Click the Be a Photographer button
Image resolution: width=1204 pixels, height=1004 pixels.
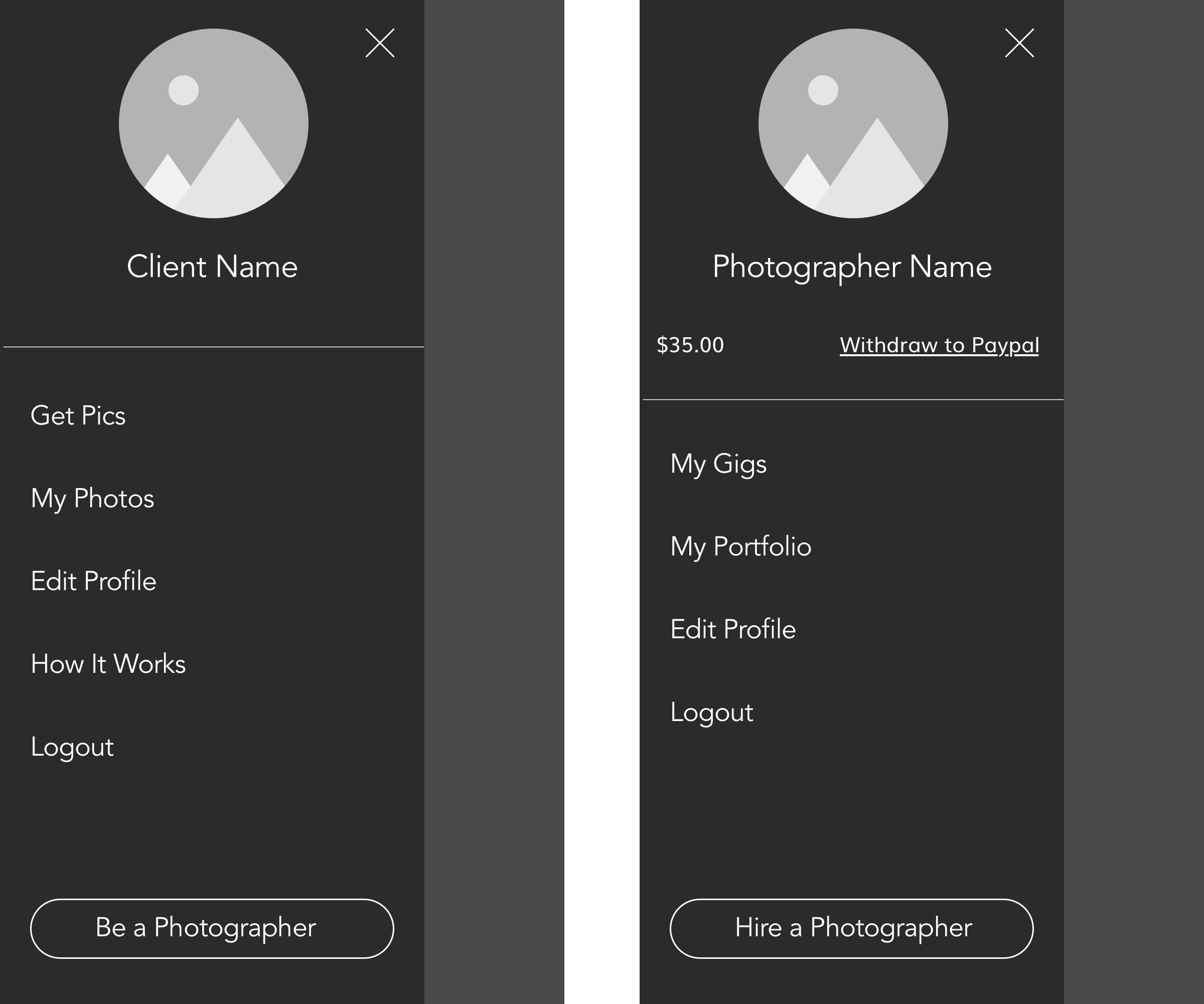tap(212, 928)
